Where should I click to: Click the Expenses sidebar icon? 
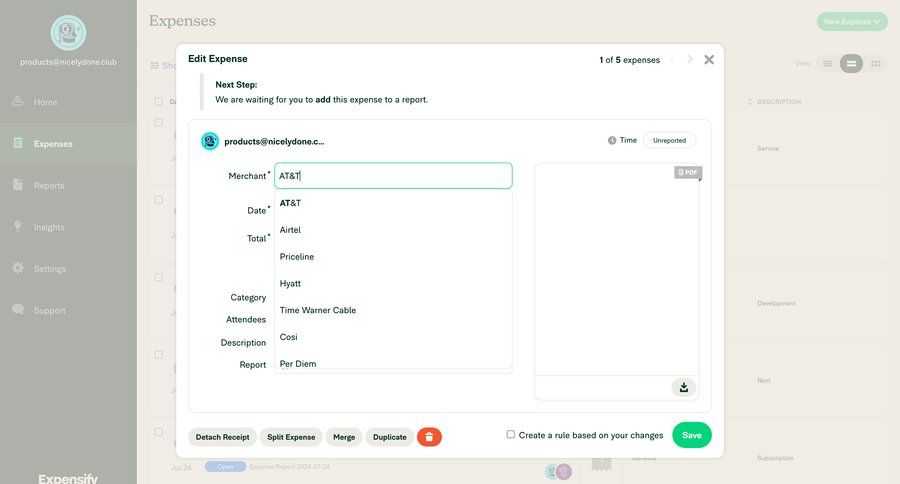tap(18, 143)
